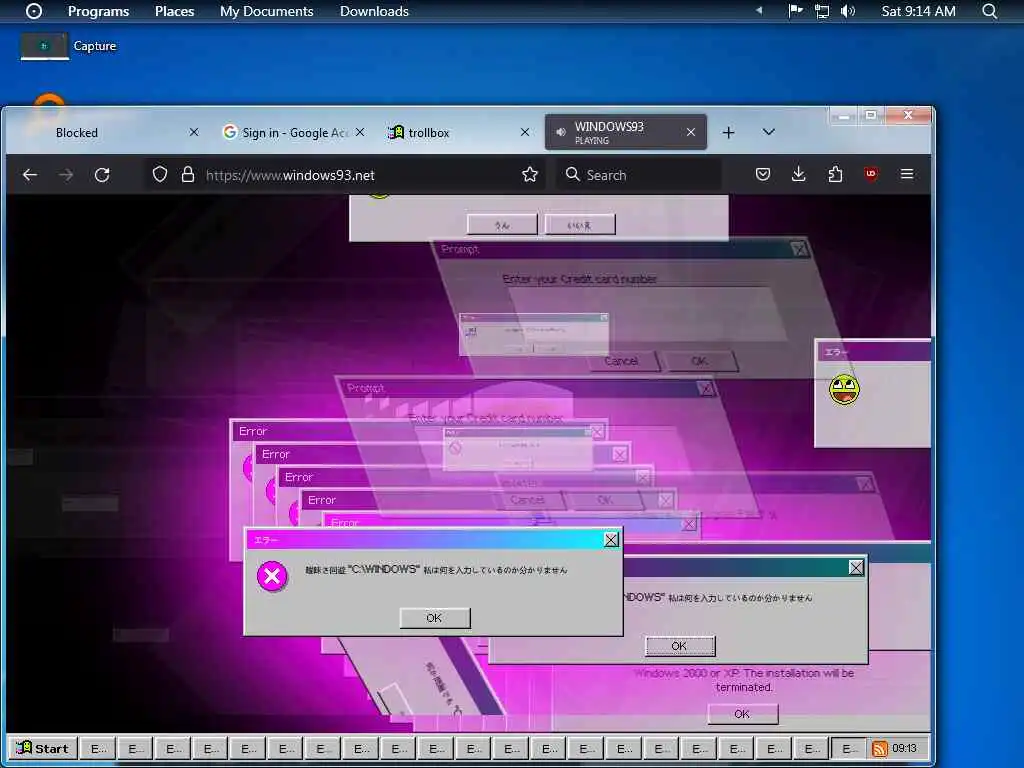
Task: Open the system volume speaker icon
Action: tap(848, 11)
